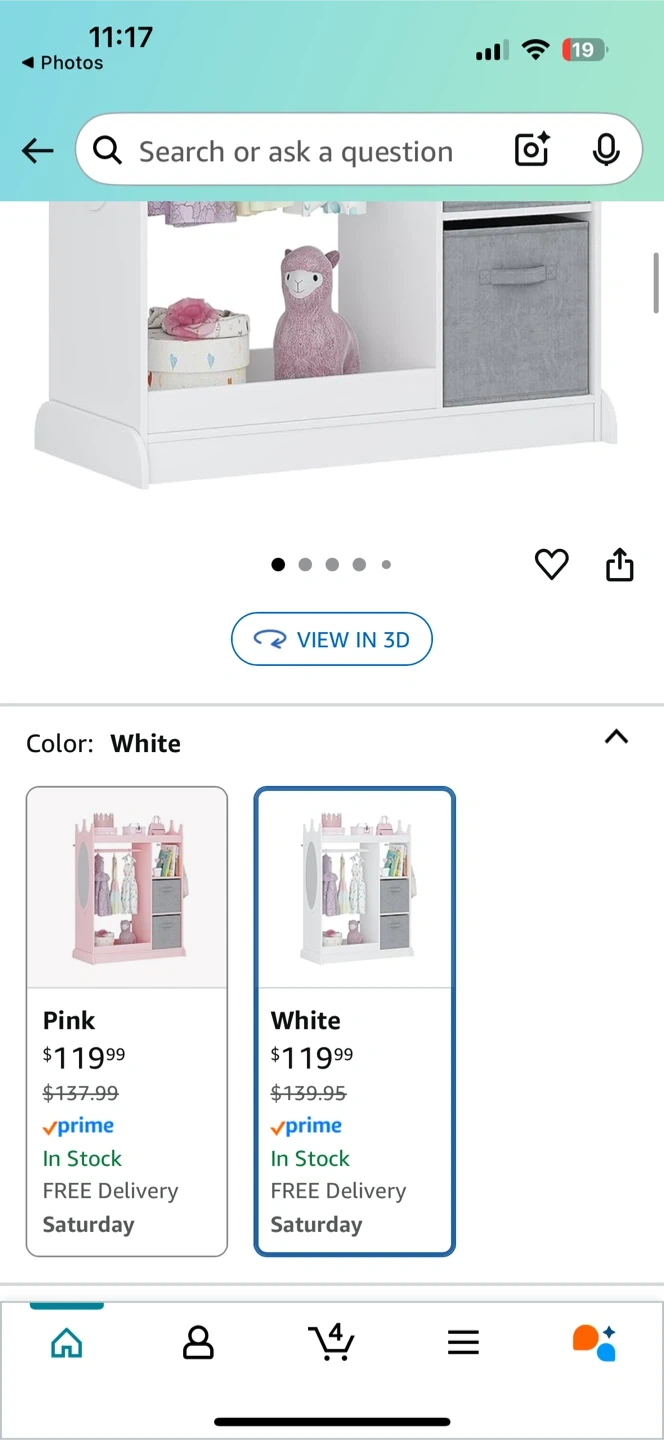Tap the battery indicator in the status bar
The height and width of the screenshot is (1440, 664).
[x=585, y=49]
